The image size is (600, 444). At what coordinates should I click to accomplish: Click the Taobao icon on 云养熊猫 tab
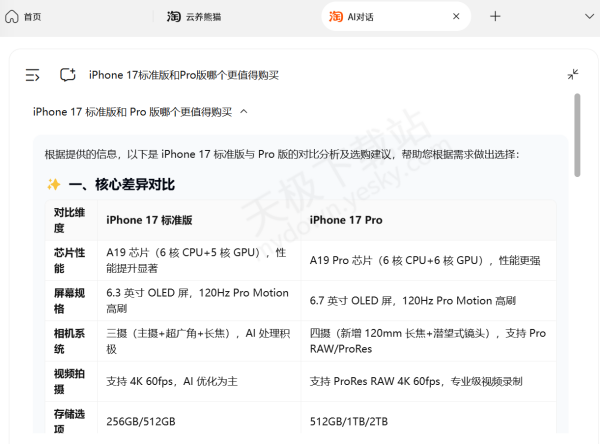(x=174, y=16)
